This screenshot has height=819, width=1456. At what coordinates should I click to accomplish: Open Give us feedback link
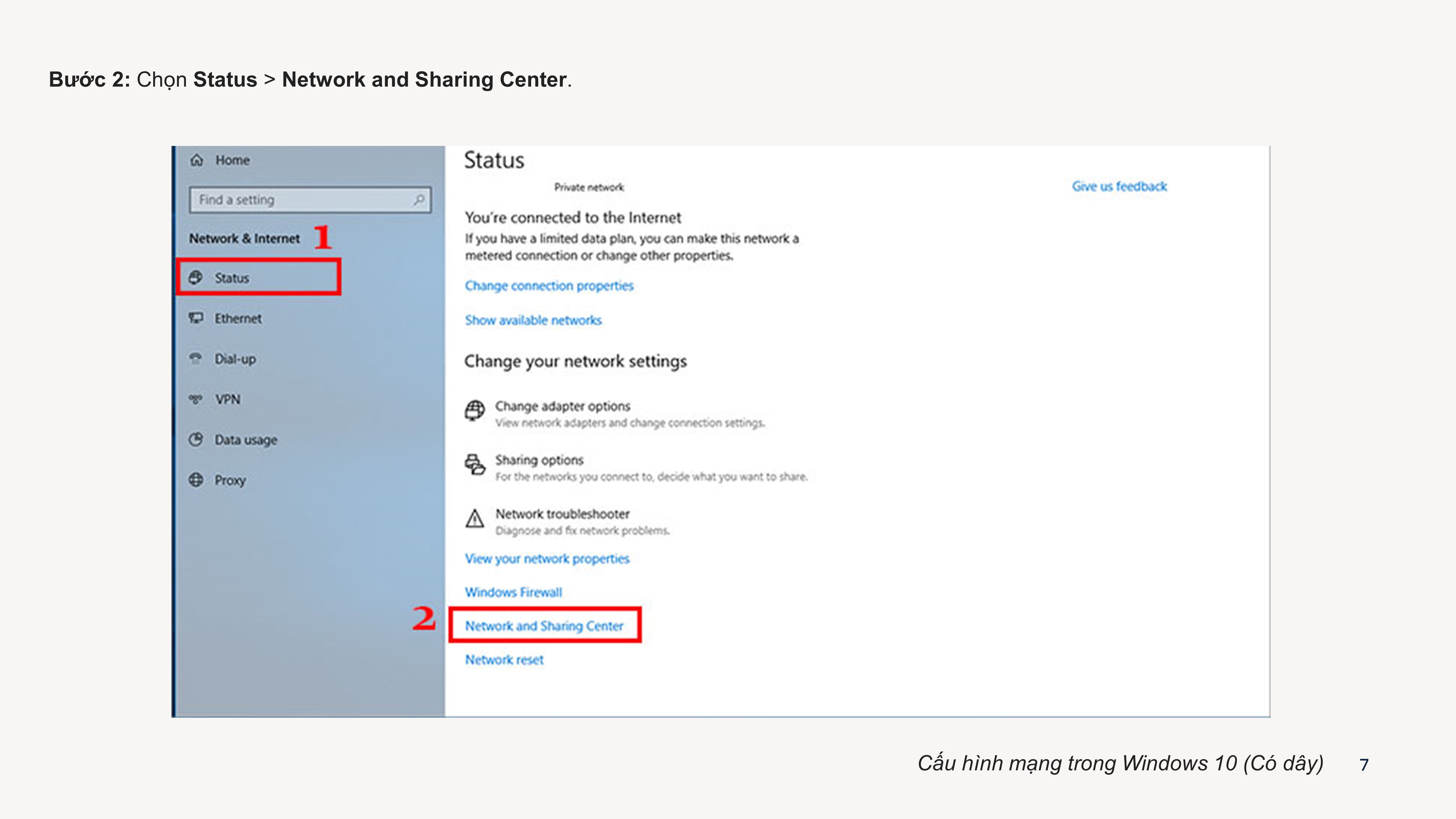click(x=1120, y=186)
